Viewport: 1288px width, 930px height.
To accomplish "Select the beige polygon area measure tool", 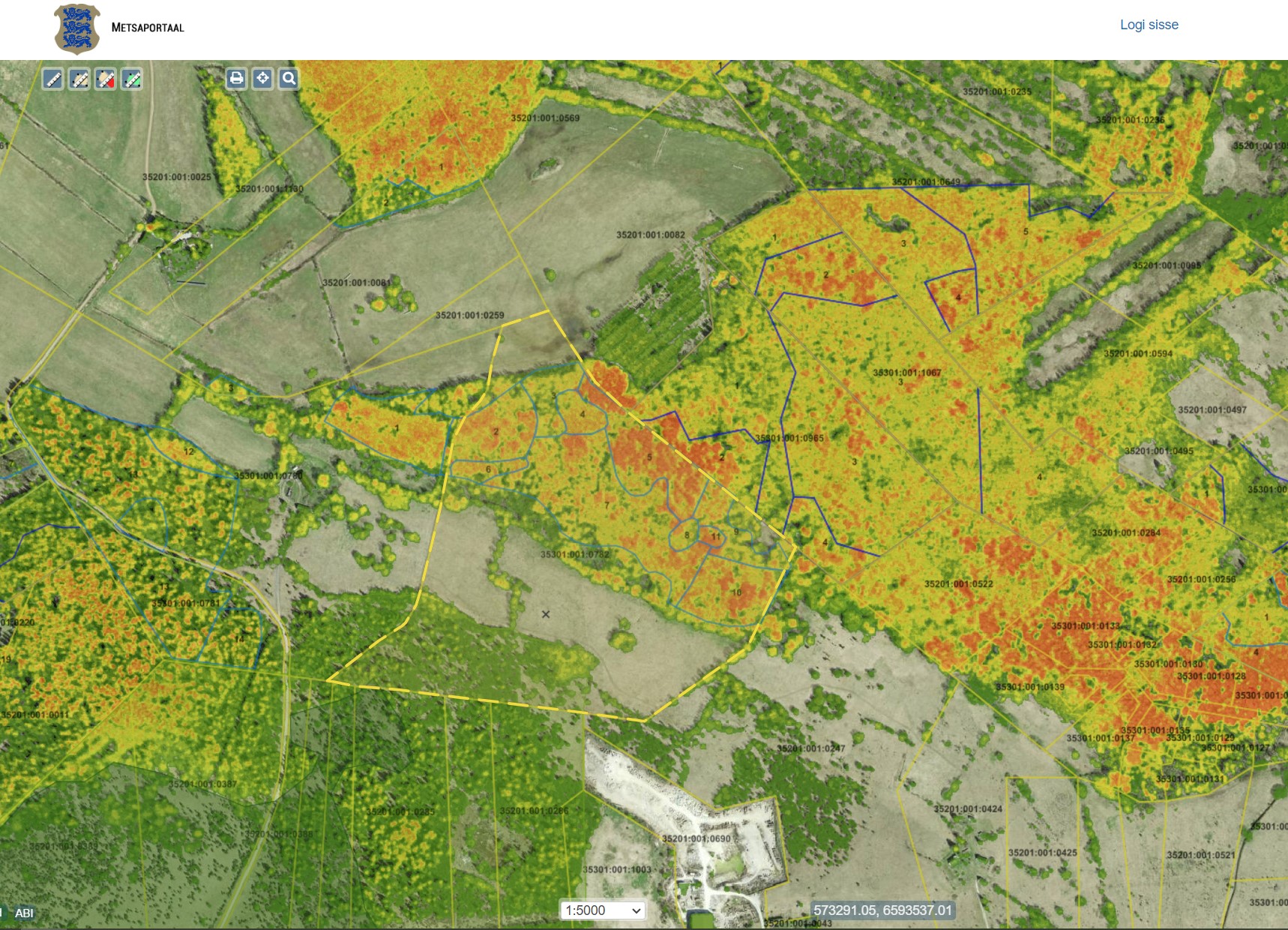I will click(79, 79).
